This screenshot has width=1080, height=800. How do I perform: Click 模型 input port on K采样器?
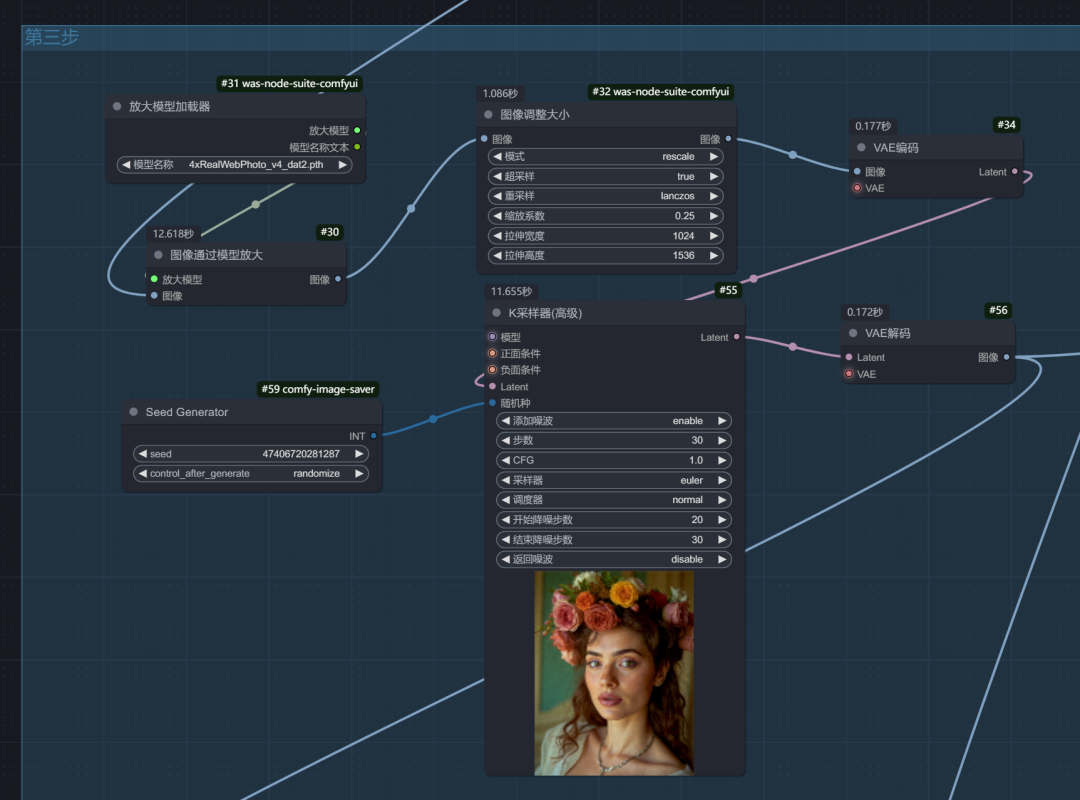(x=492, y=337)
